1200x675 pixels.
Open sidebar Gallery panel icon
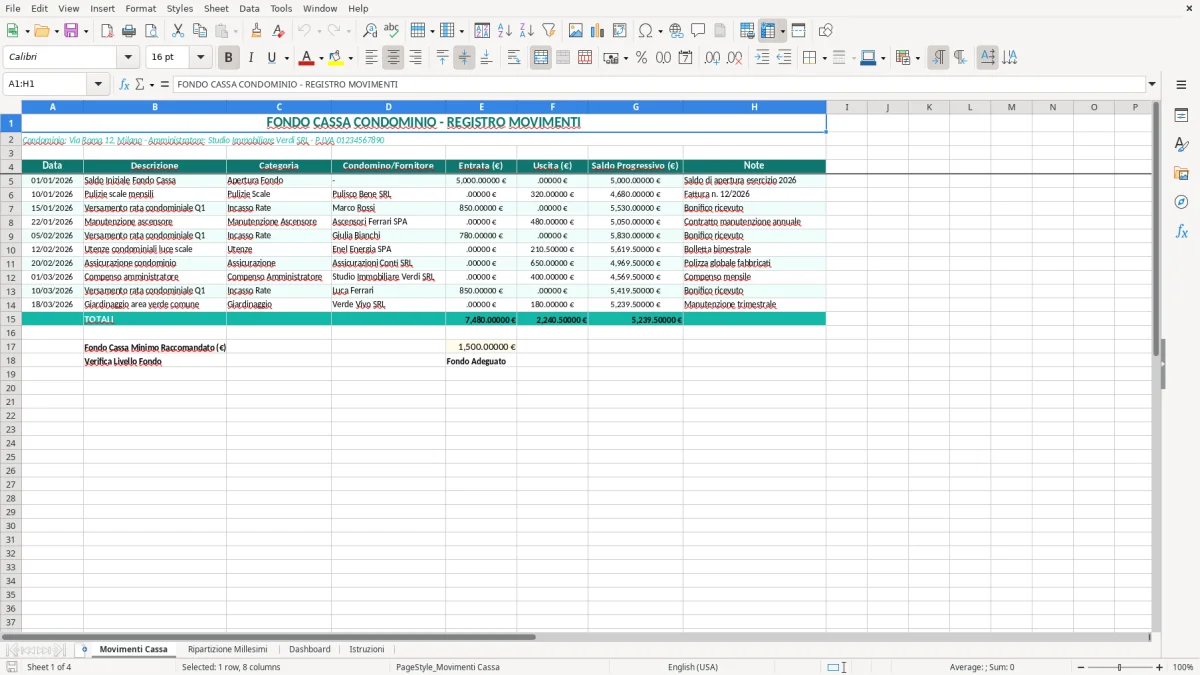1181,173
